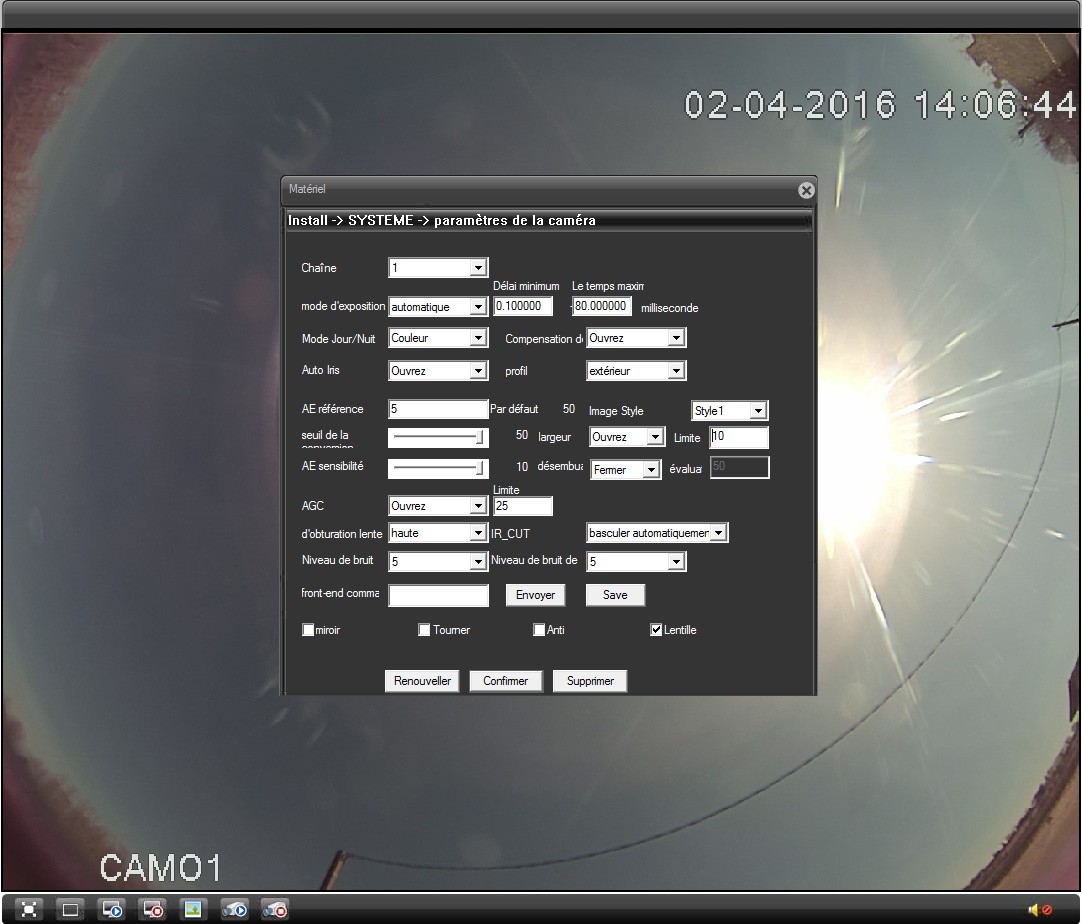This screenshot has width=1082, height=924.
Task: Select the single-window view icon
Action: [70, 909]
